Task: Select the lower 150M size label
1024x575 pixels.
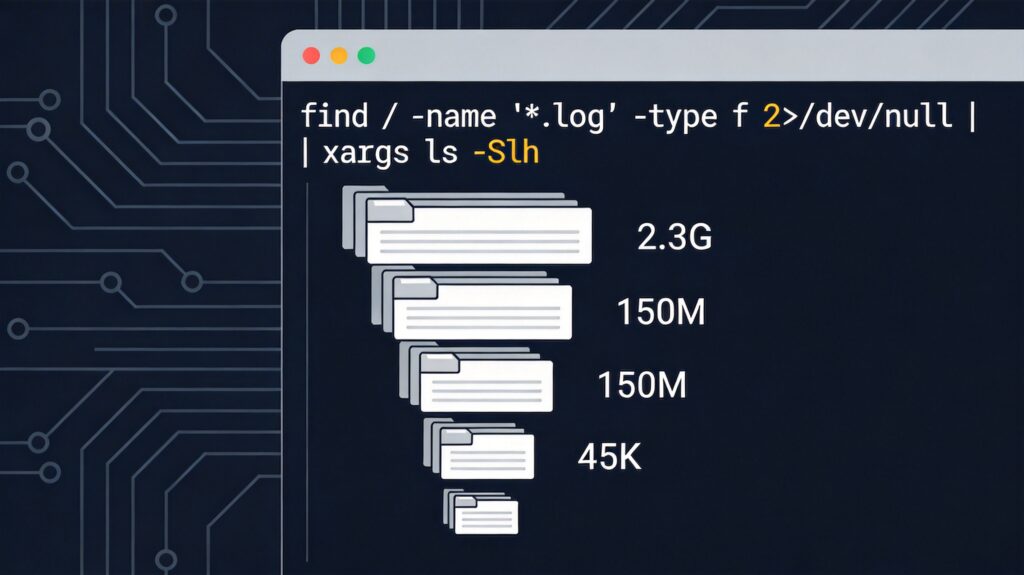Action: (642, 386)
